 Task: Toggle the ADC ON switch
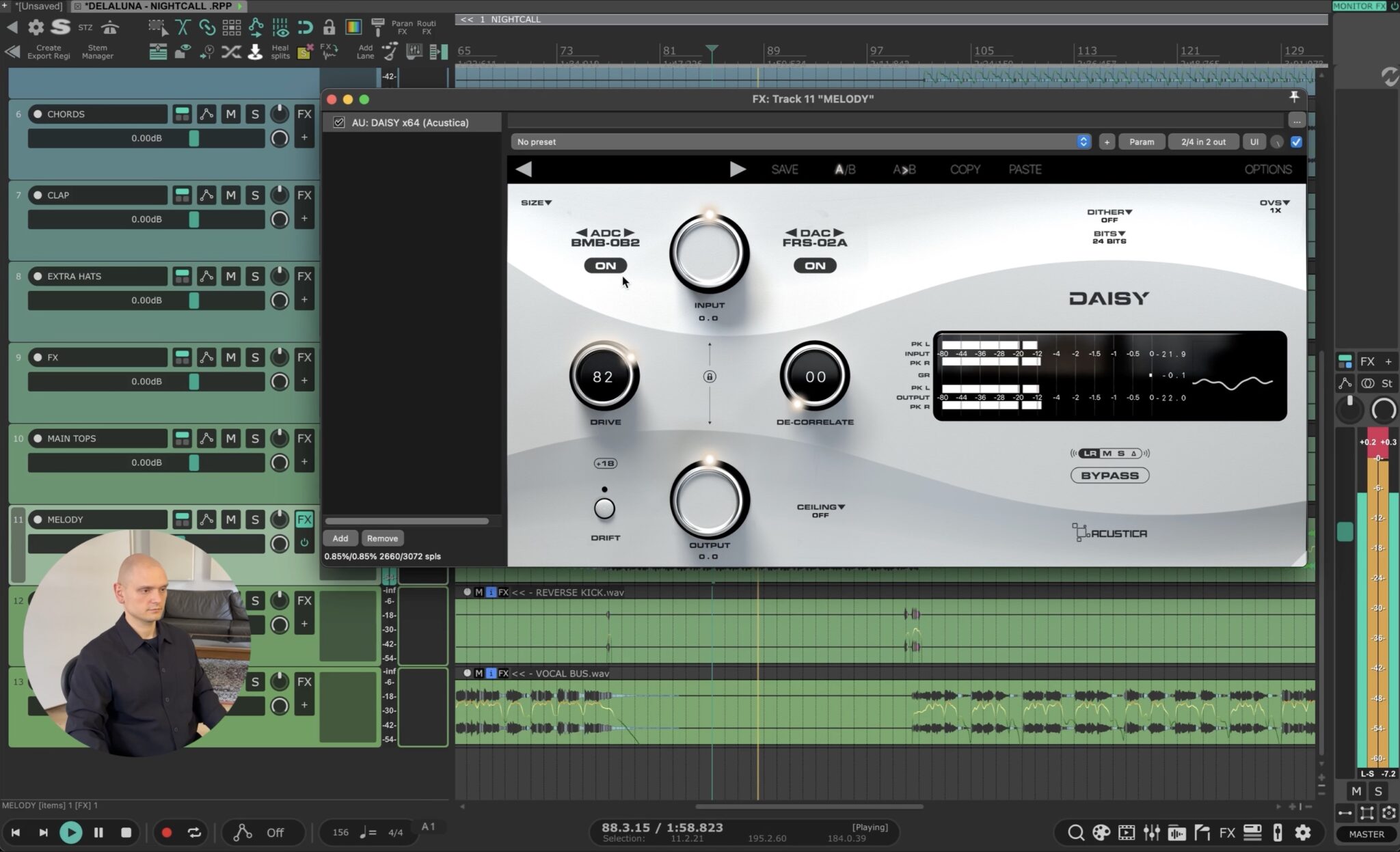[605, 266]
